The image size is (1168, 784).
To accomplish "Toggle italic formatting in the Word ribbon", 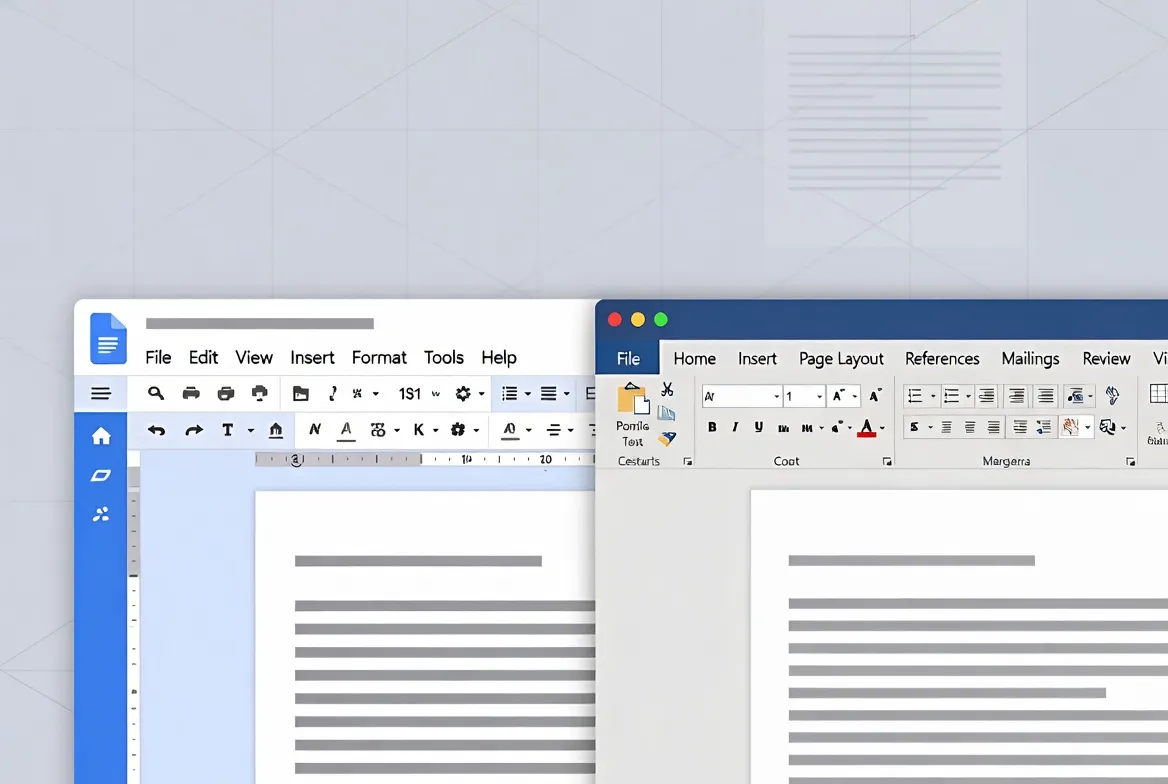I will [x=735, y=426].
